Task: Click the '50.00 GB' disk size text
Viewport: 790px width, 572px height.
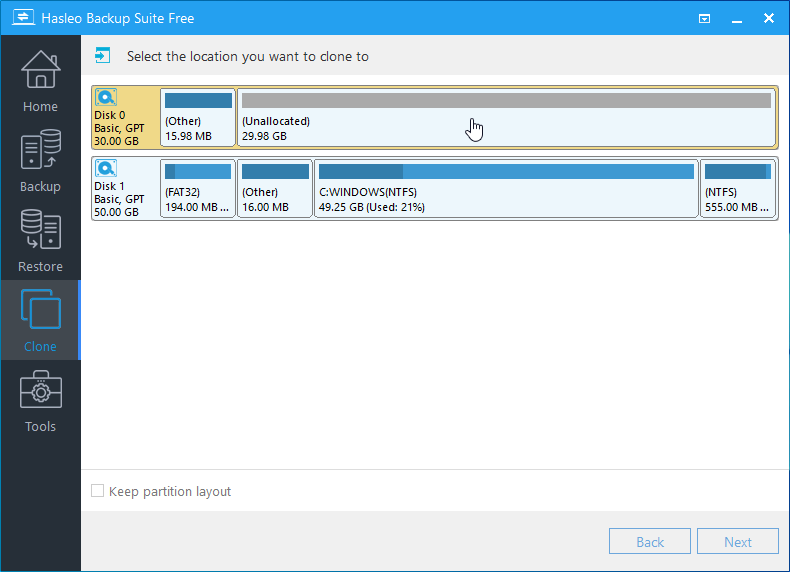Action: 116,213
